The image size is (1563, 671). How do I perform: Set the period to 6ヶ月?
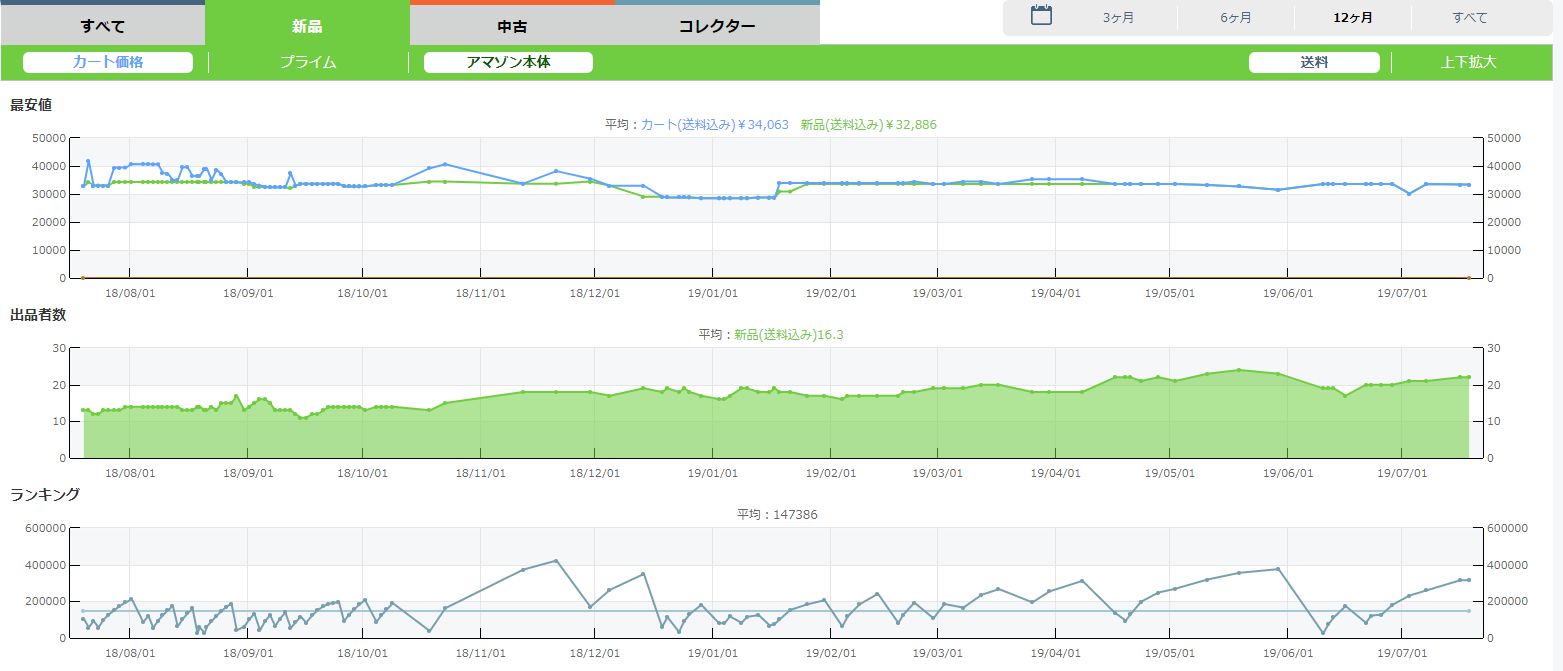[x=1235, y=18]
